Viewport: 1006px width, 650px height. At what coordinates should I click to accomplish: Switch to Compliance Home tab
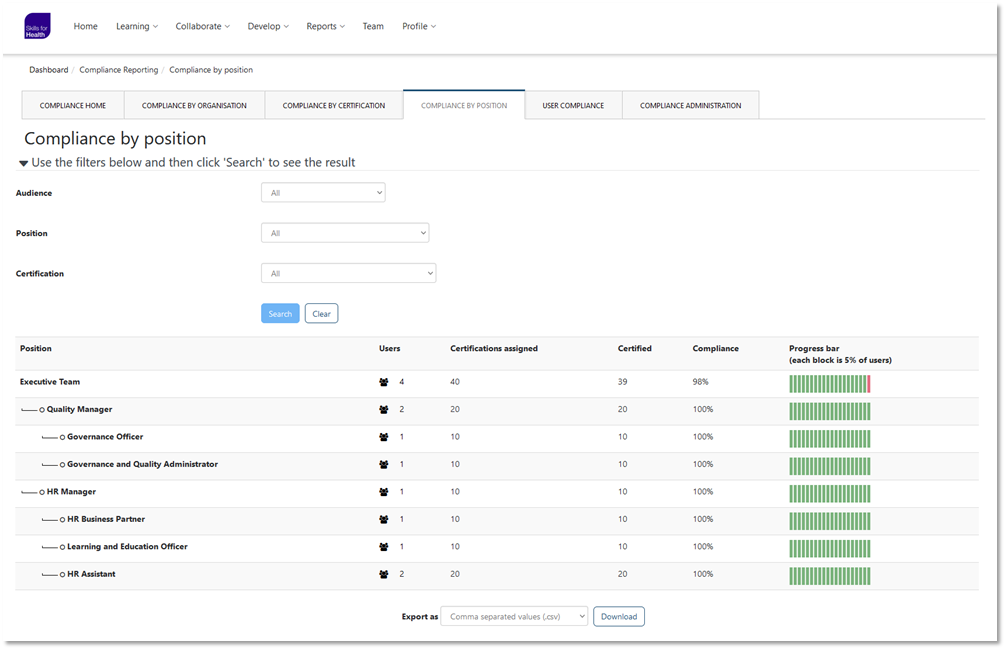coord(73,105)
